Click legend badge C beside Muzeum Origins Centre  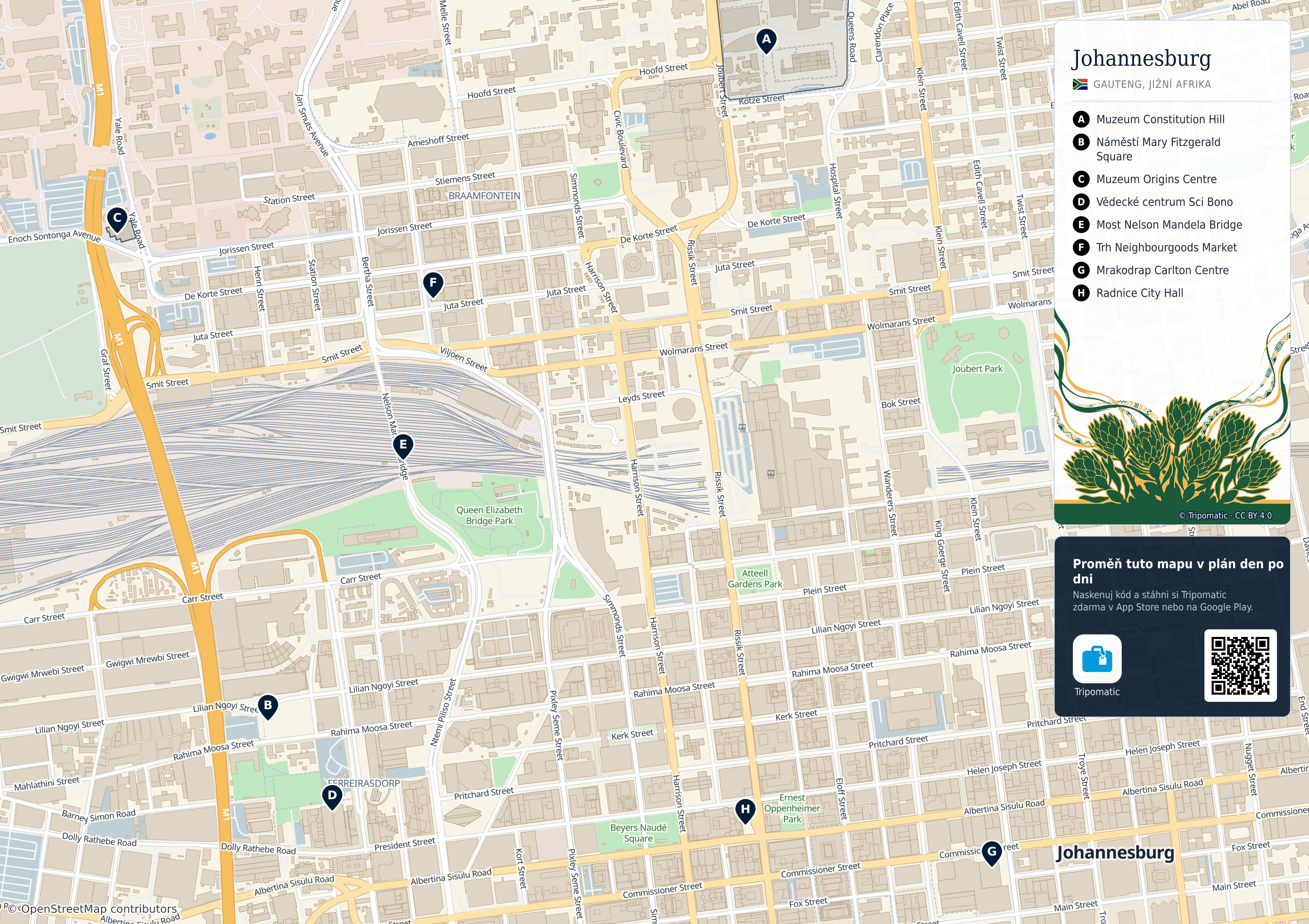[x=1081, y=179]
